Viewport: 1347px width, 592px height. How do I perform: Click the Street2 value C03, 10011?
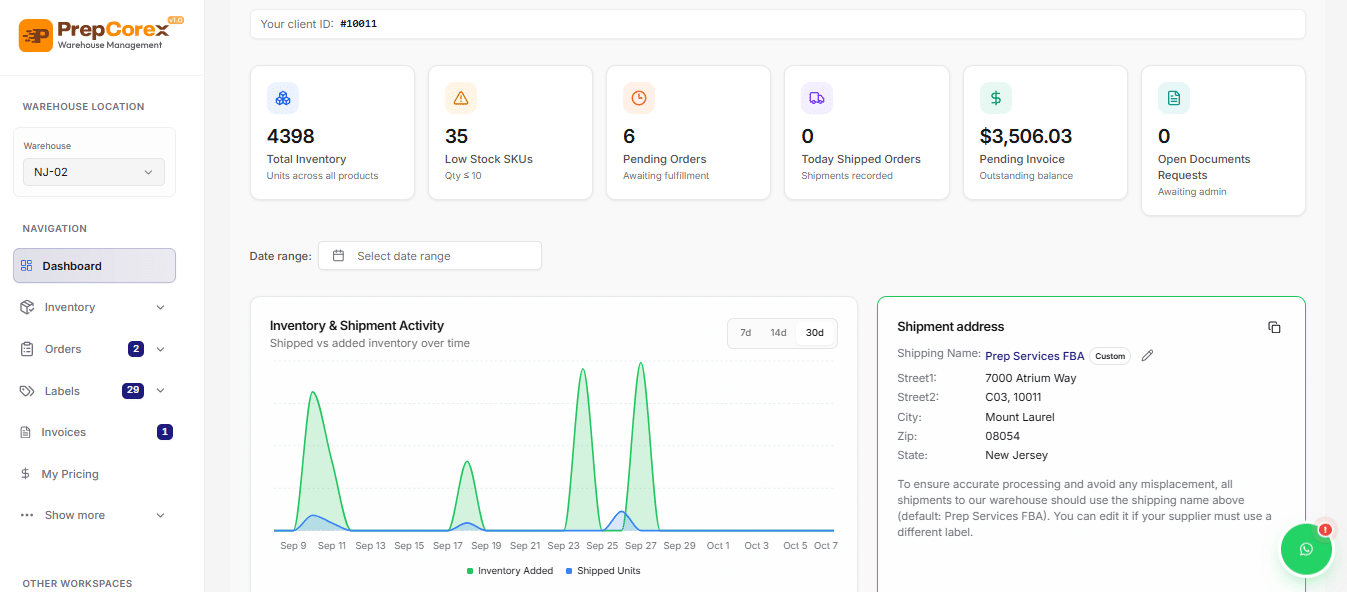1013,397
